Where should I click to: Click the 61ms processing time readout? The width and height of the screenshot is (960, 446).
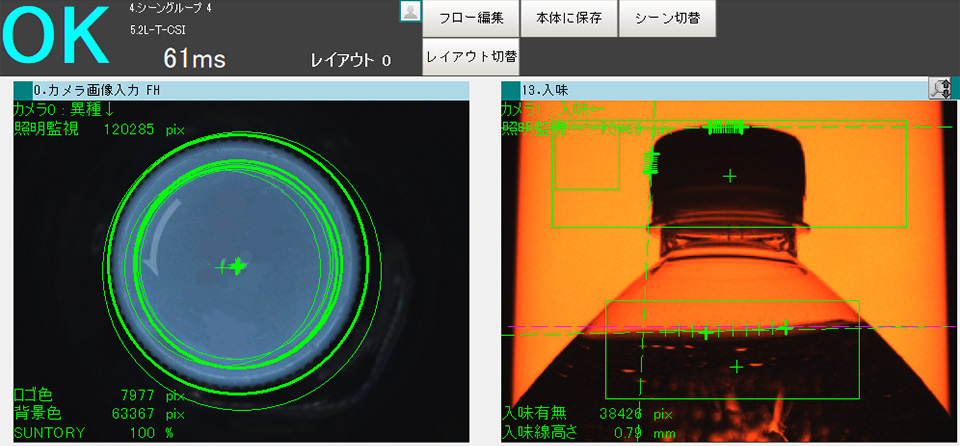(x=194, y=59)
